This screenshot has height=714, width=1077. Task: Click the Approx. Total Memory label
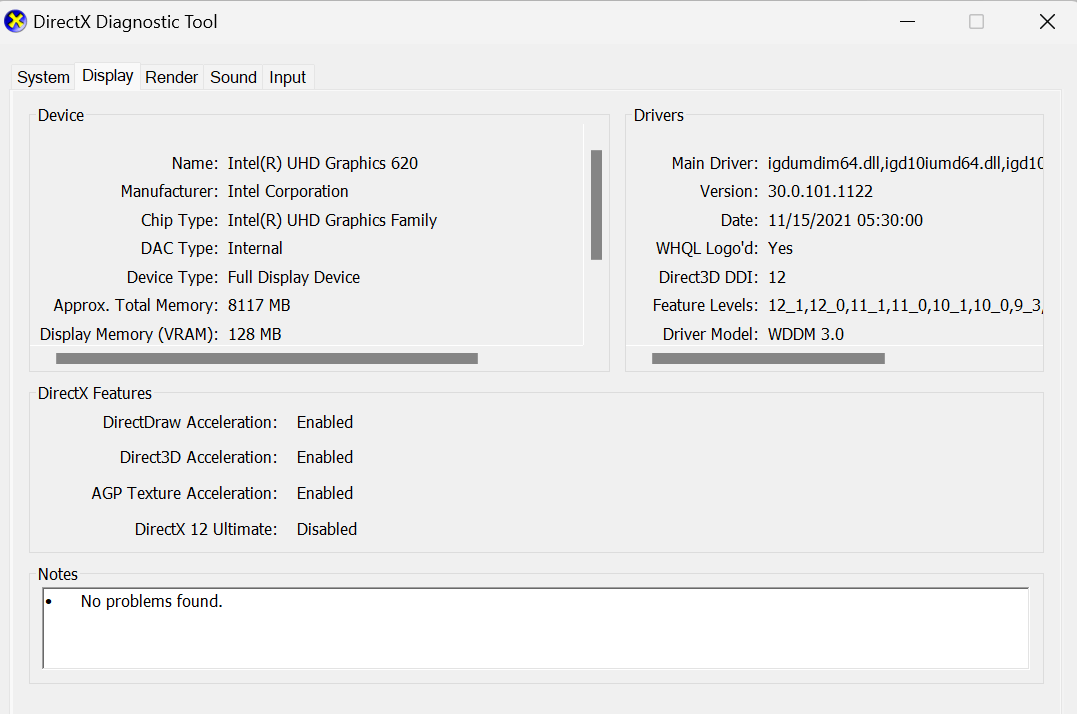tap(136, 306)
